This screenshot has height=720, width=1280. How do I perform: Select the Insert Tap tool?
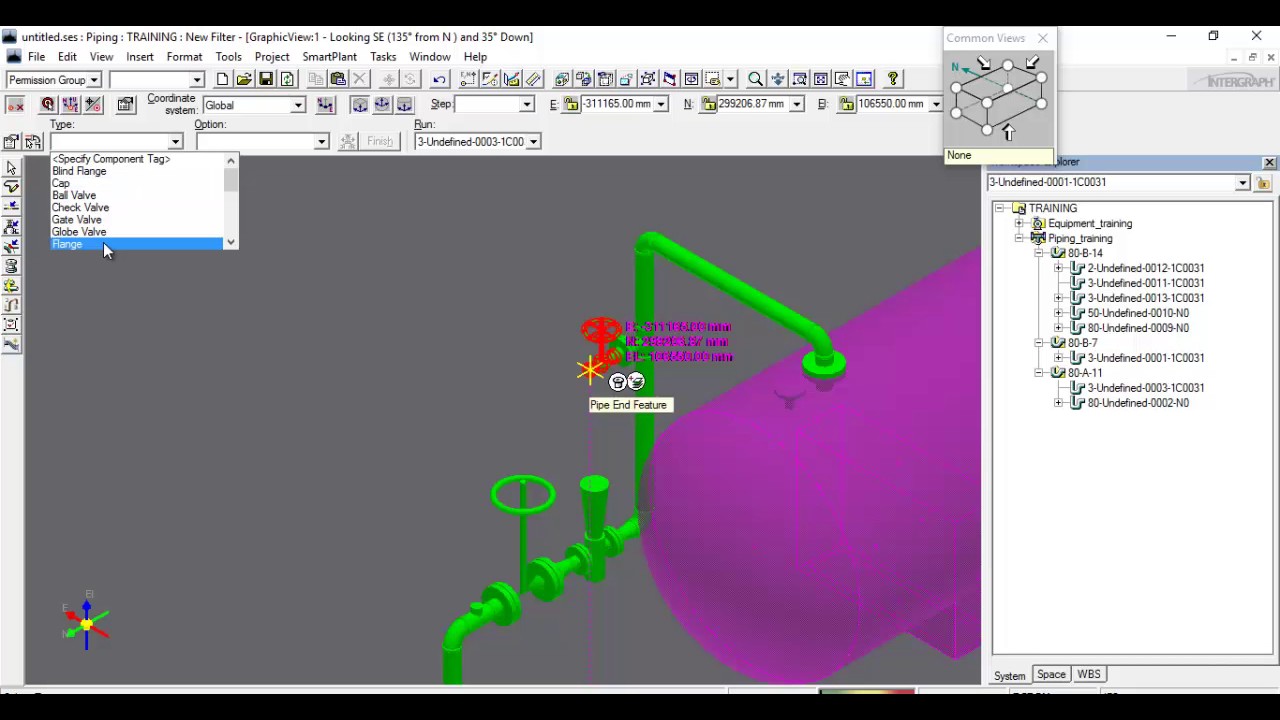click(x=11, y=246)
